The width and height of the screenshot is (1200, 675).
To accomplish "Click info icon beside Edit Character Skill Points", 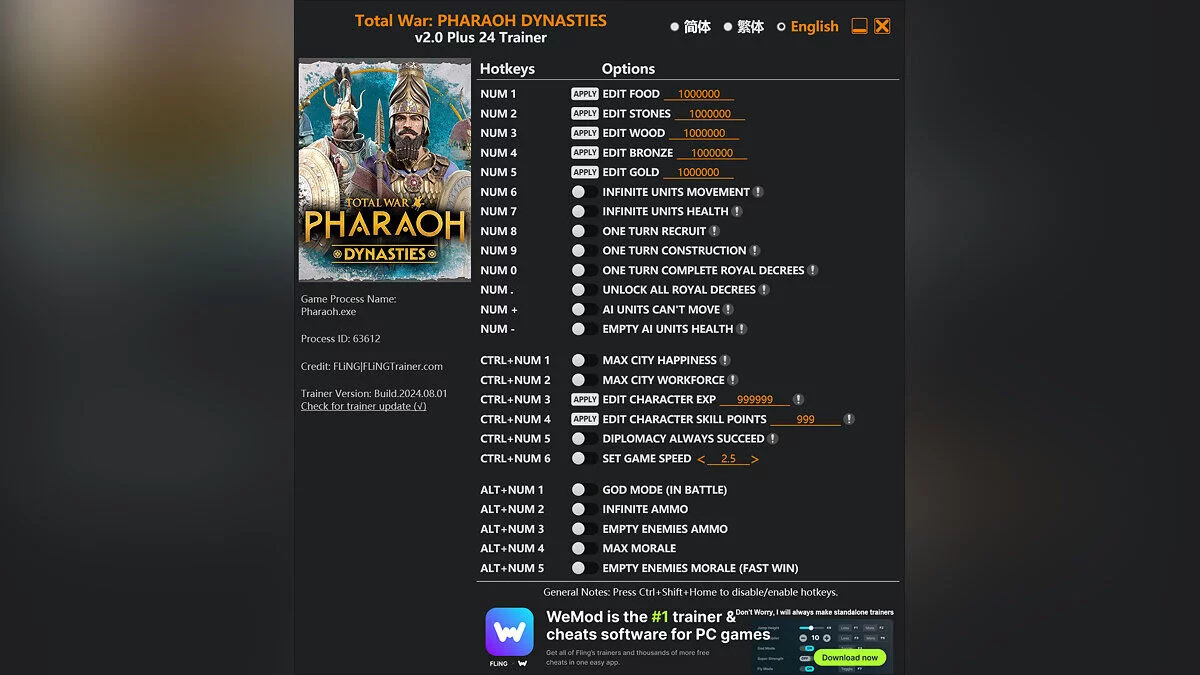I will [x=849, y=419].
